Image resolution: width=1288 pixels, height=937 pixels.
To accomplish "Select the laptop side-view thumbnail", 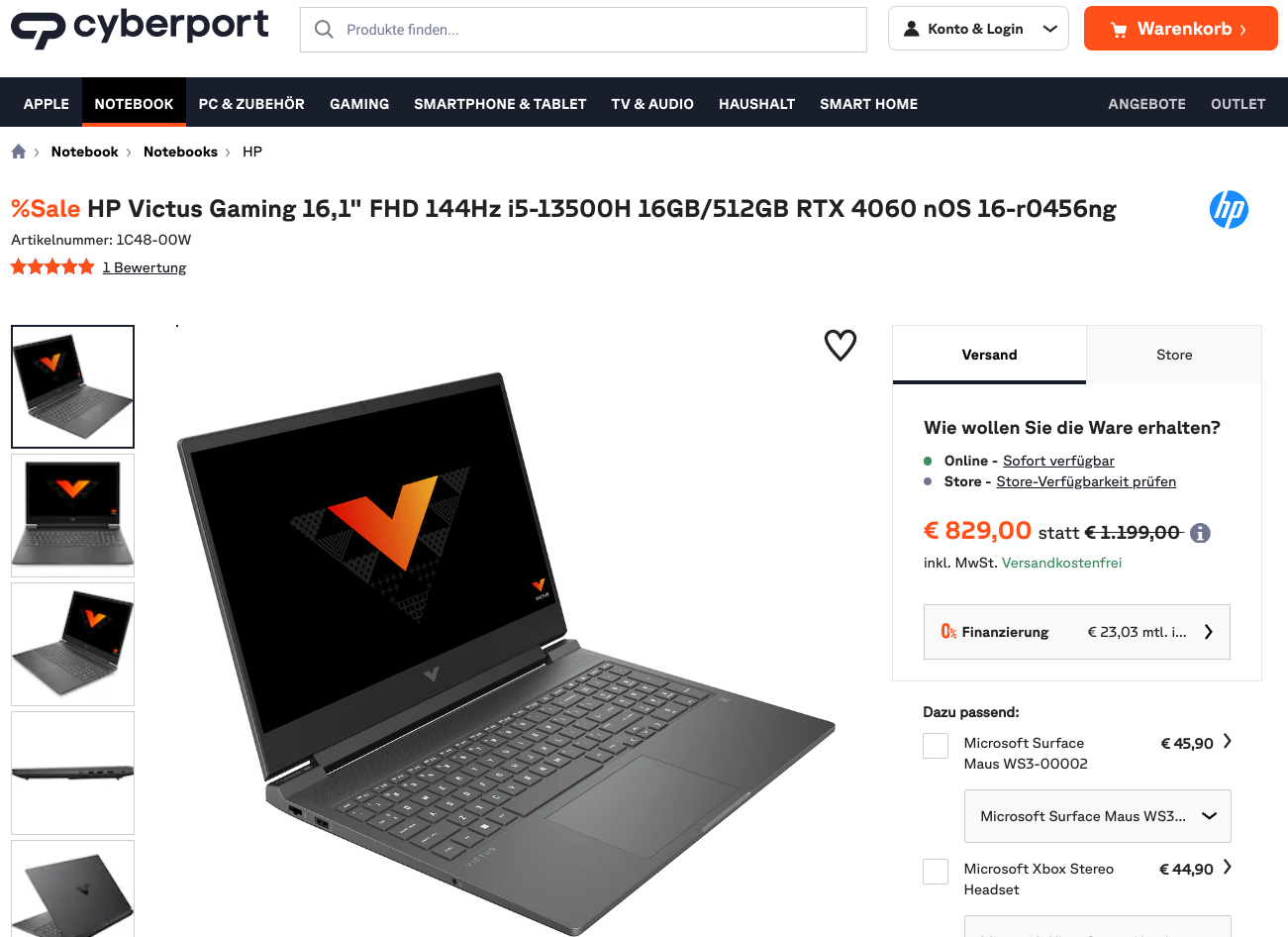I will pyautogui.click(x=72, y=773).
